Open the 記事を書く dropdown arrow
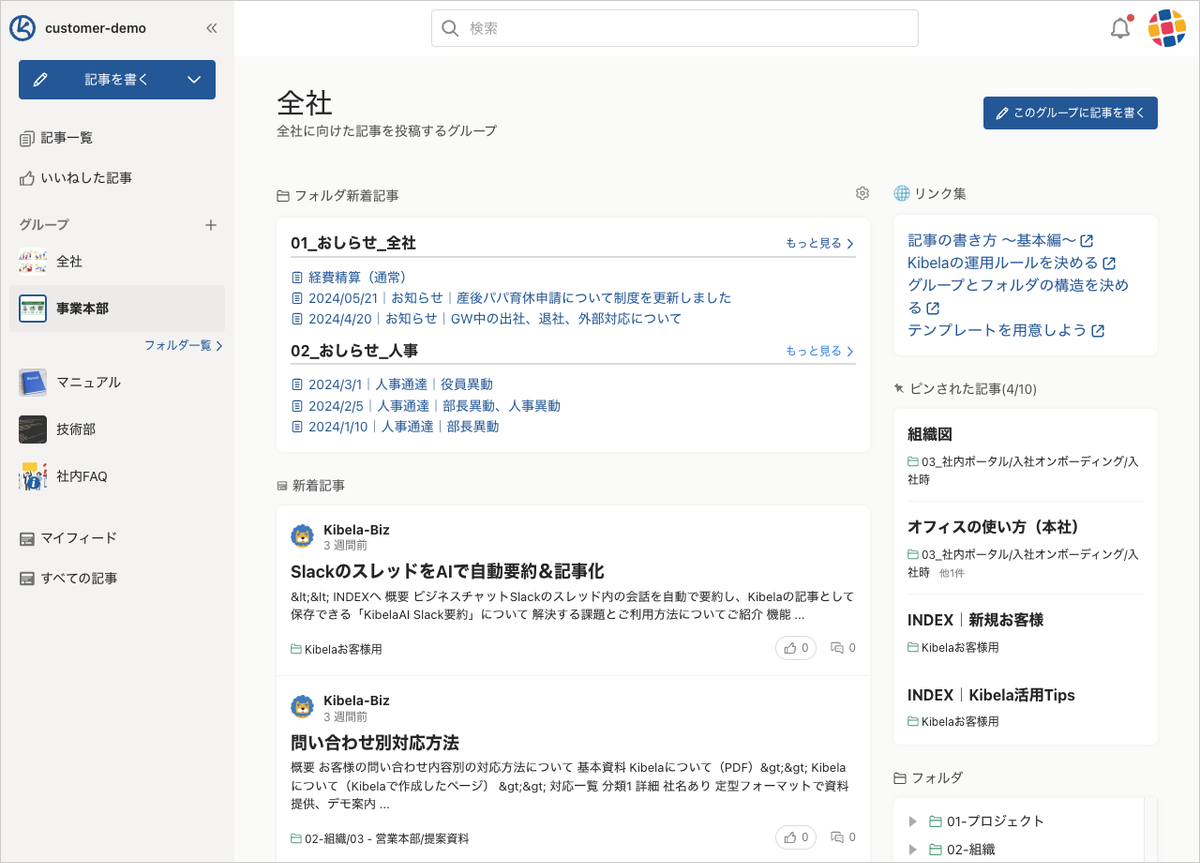This screenshot has width=1200, height=863. click(x=195, y=80)
